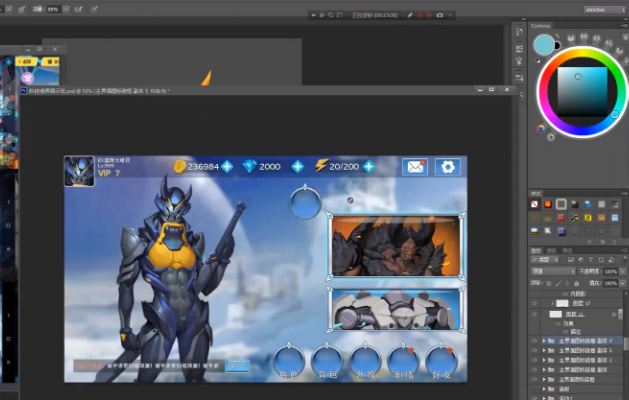Click the brush flow 89% field
The image size is (629, 400).
(54, 9)
